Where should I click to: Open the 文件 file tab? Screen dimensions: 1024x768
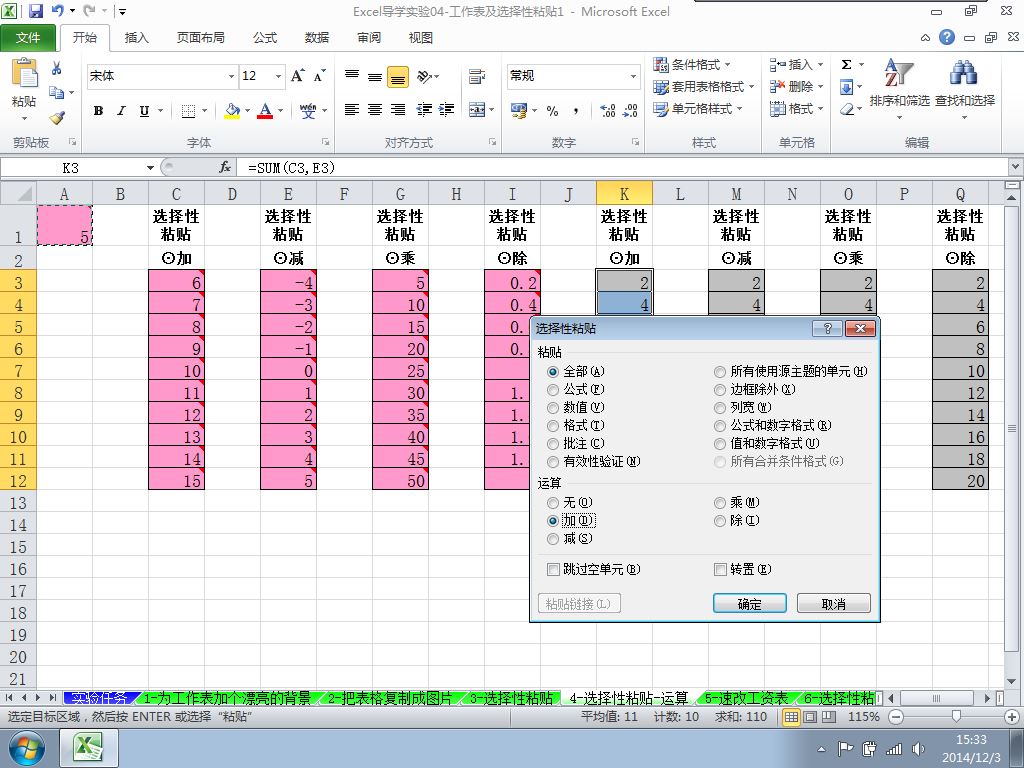(x=28, y=38)
